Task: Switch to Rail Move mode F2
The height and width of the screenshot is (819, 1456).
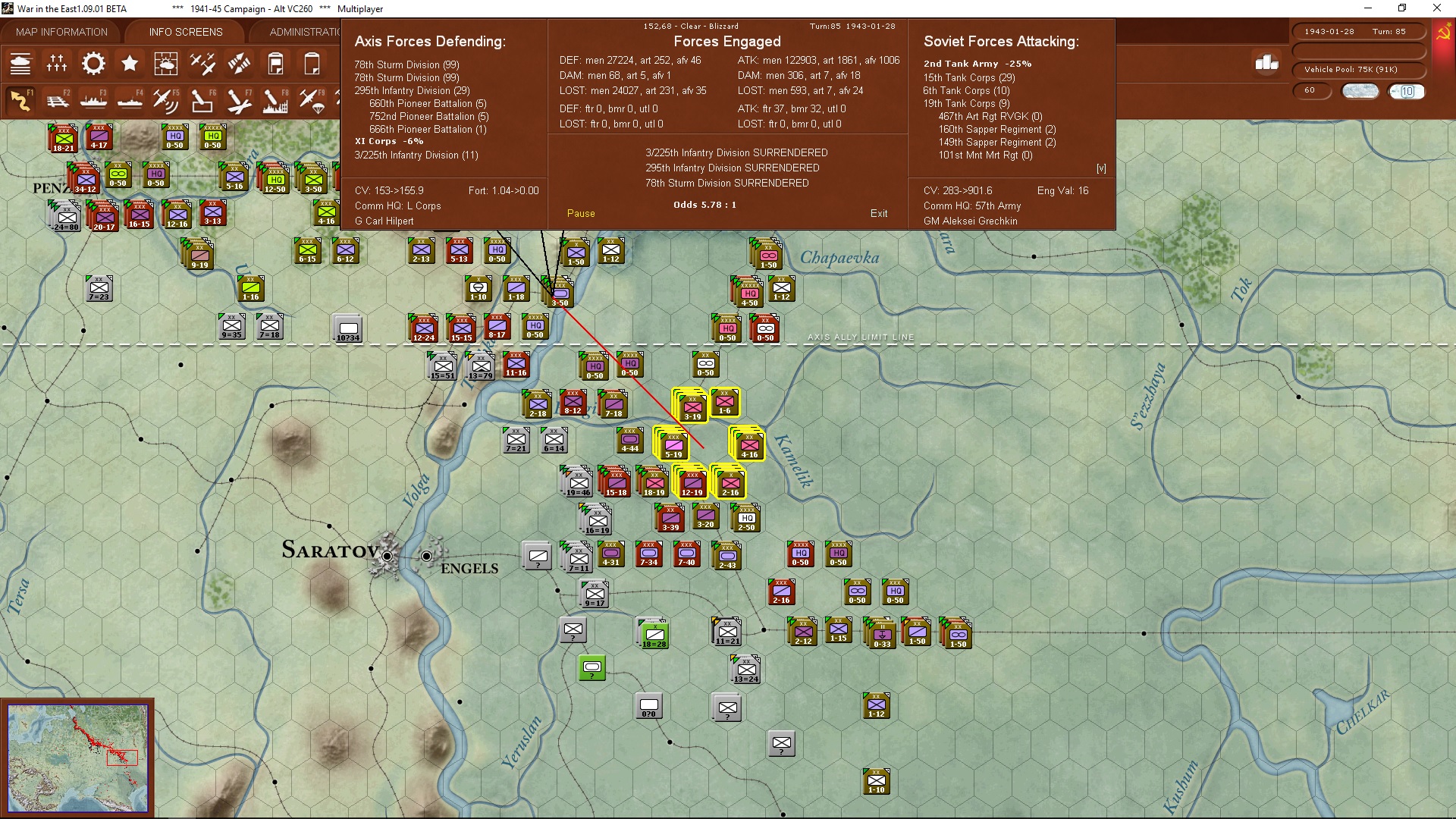Action: point(57,101)
